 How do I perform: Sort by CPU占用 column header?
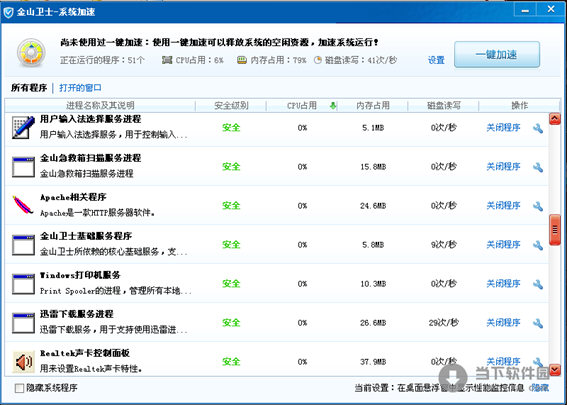pyautogui.click(x=302, y=106)
